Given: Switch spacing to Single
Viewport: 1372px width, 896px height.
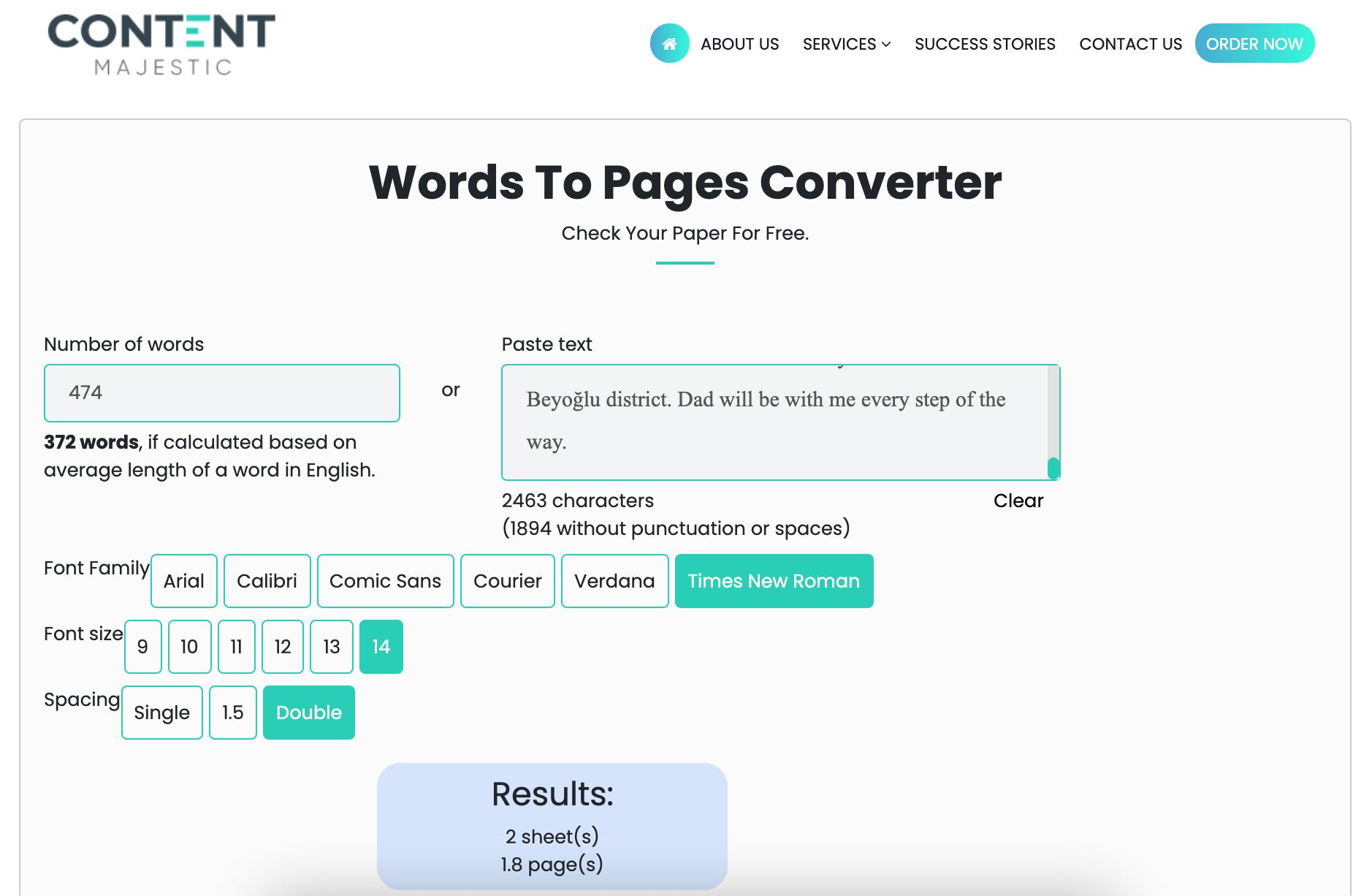Looking at the screenshot, I should (161, 713).
